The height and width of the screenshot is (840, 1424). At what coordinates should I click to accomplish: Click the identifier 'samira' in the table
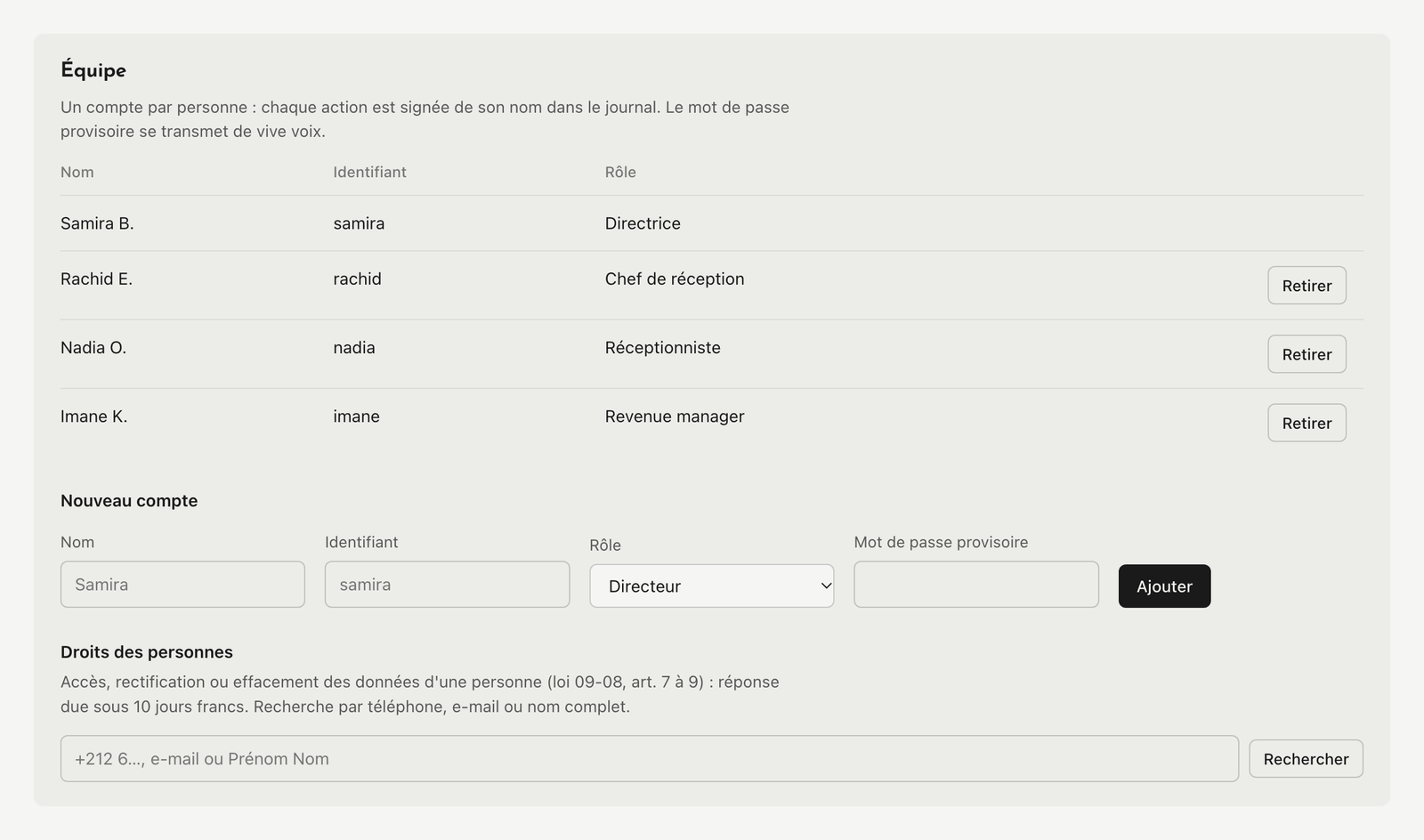[359, 223]
